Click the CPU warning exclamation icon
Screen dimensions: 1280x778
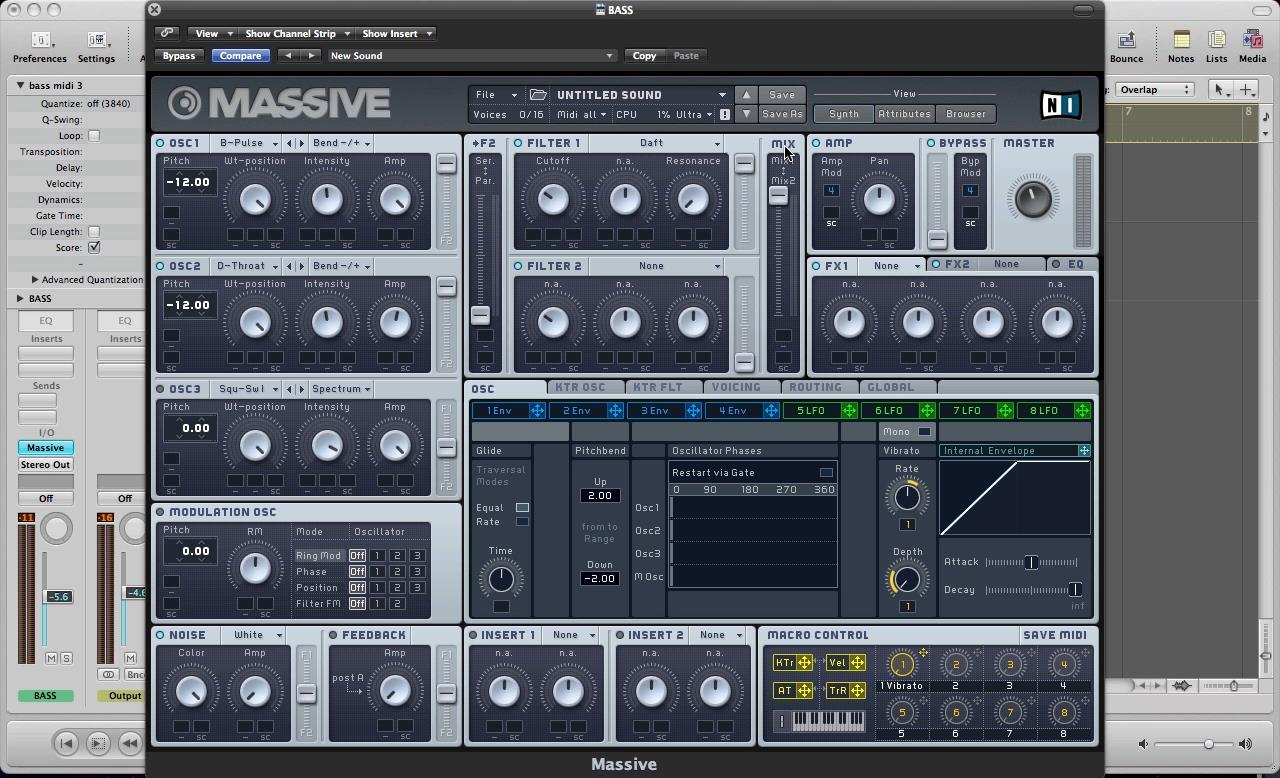click(x=725, y=115)
